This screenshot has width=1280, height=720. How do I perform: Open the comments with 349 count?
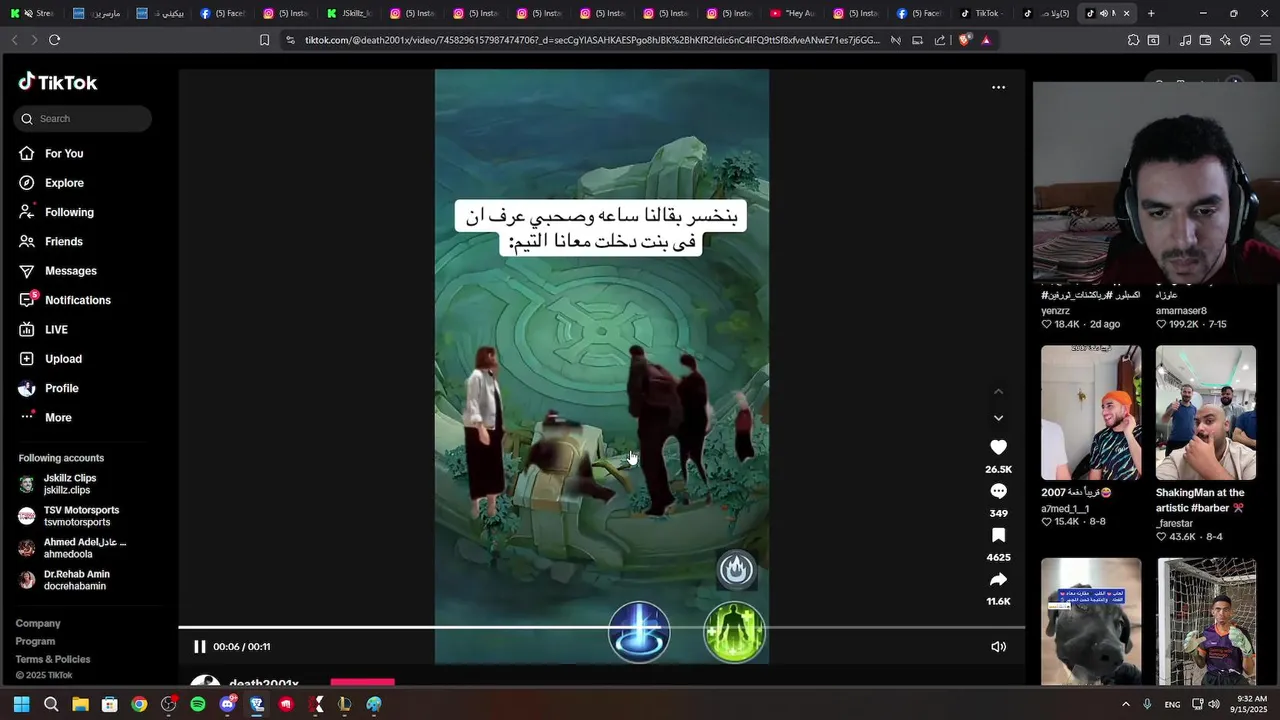(998, 491)
